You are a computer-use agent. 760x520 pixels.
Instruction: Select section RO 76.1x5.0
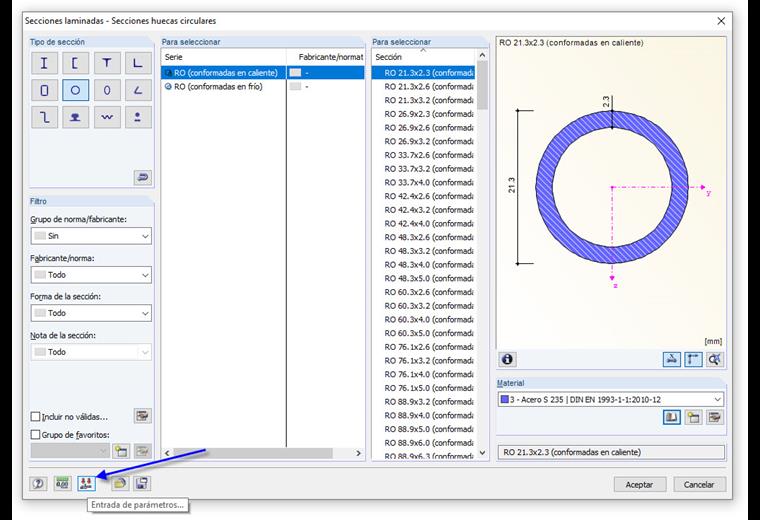click(424, 388)
